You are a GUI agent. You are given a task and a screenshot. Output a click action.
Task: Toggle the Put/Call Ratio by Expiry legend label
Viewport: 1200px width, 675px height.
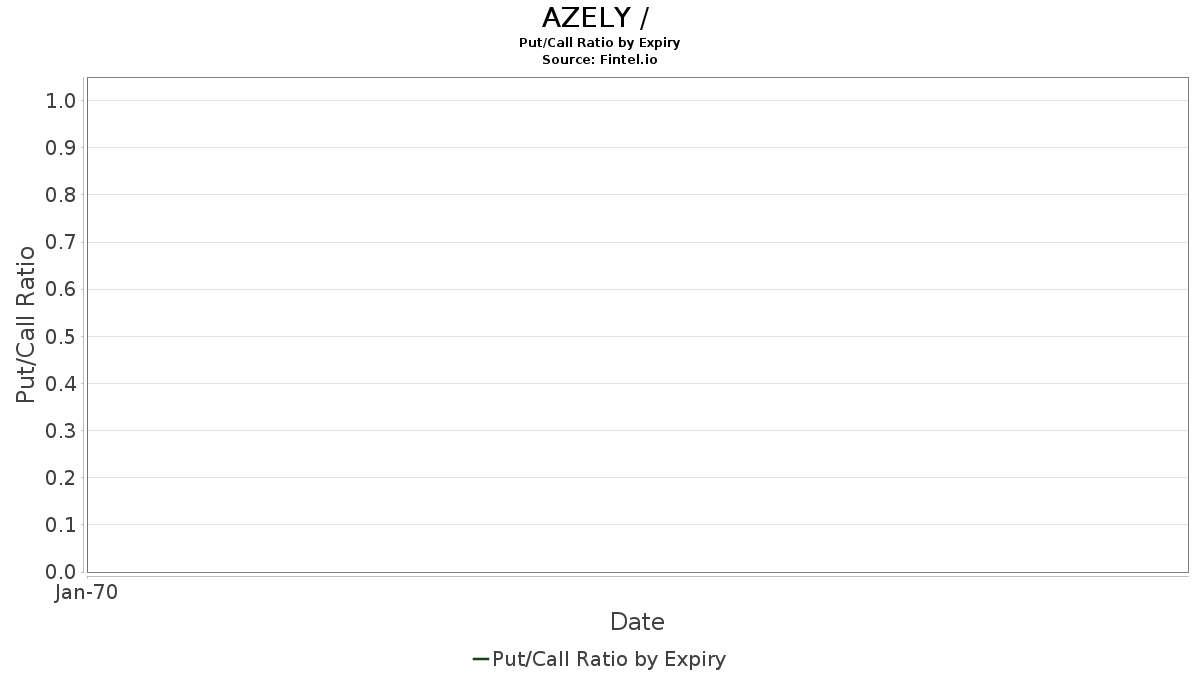click(608, 659)
